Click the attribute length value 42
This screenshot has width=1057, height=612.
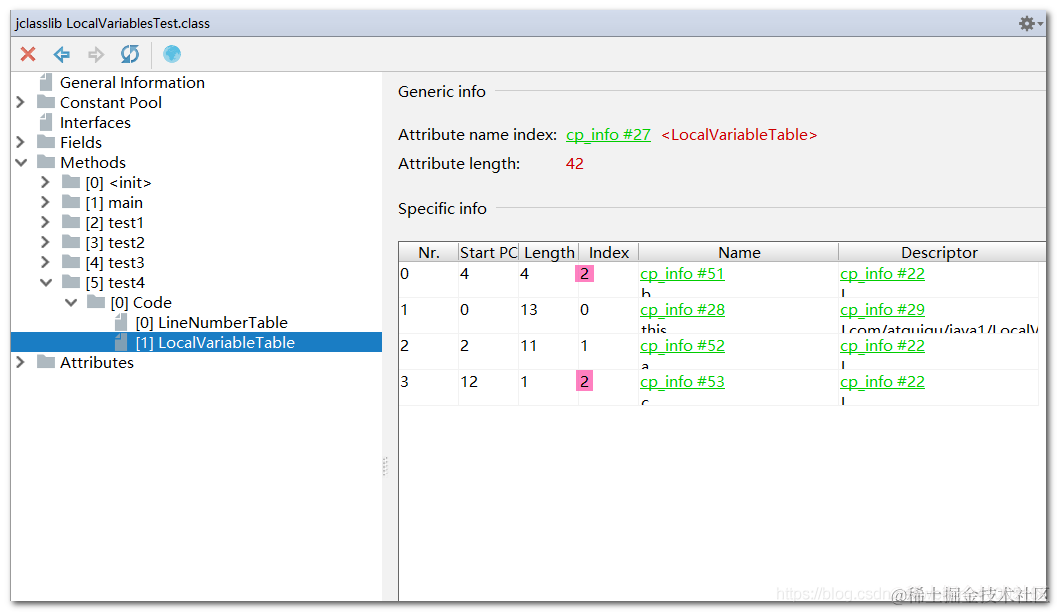574,164
